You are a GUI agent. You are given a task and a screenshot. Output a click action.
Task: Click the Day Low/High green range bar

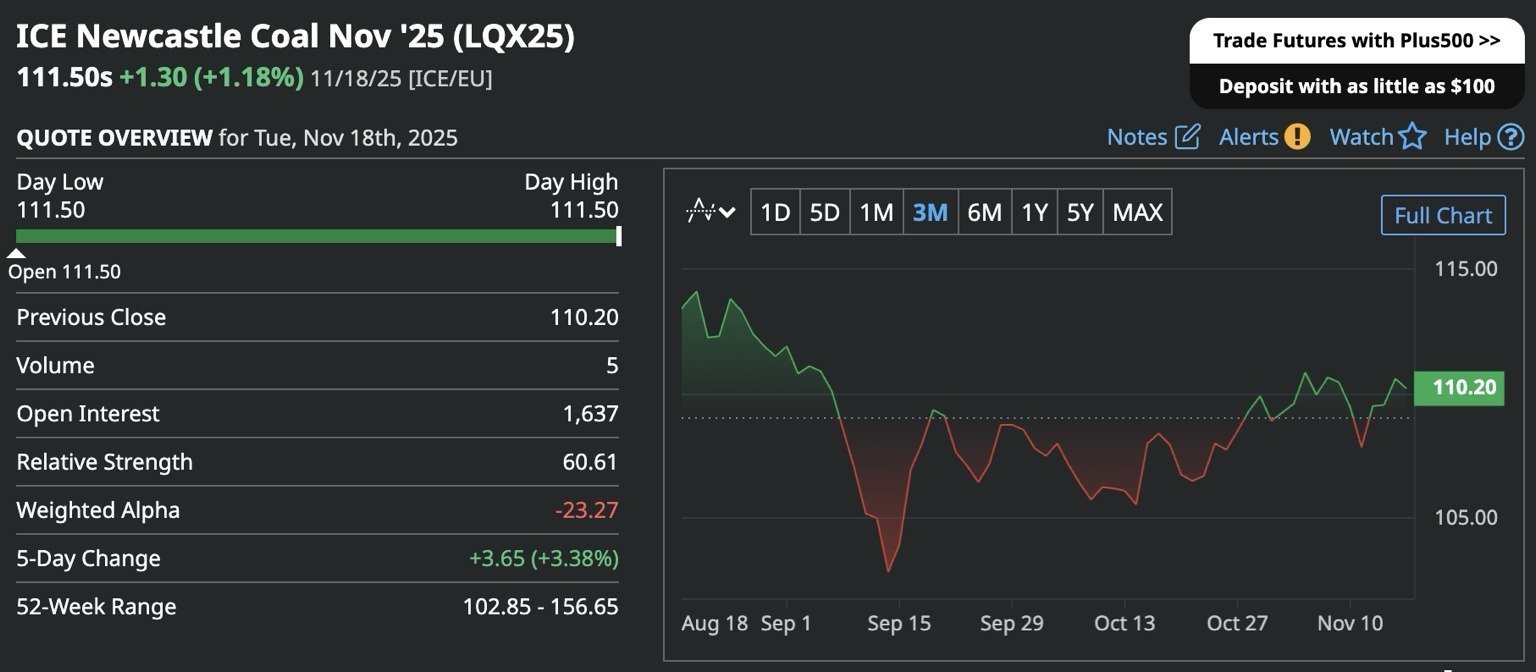317,236
